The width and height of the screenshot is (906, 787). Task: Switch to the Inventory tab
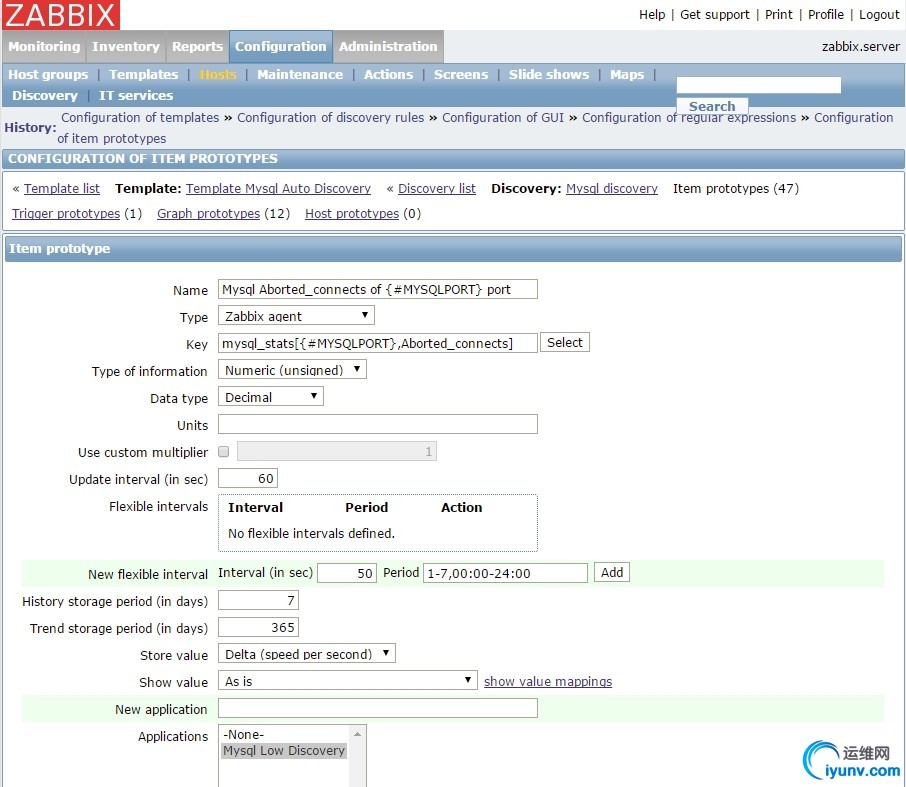coord(125,46)
